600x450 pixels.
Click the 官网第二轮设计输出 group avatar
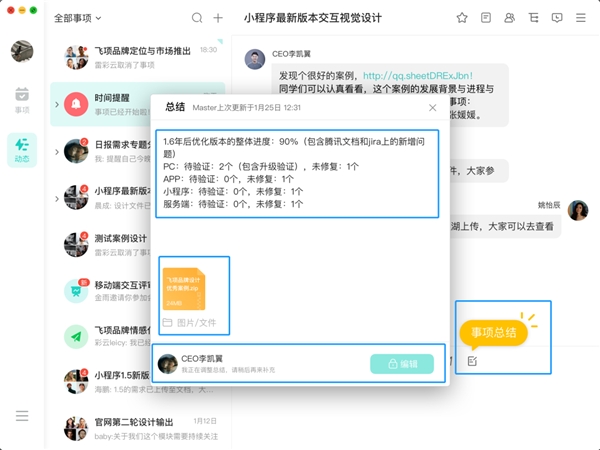point(76,429)
